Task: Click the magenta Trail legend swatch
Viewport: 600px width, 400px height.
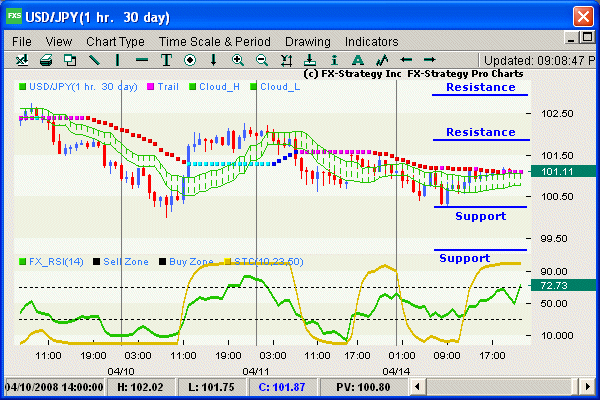Action: tap(150, 87)
